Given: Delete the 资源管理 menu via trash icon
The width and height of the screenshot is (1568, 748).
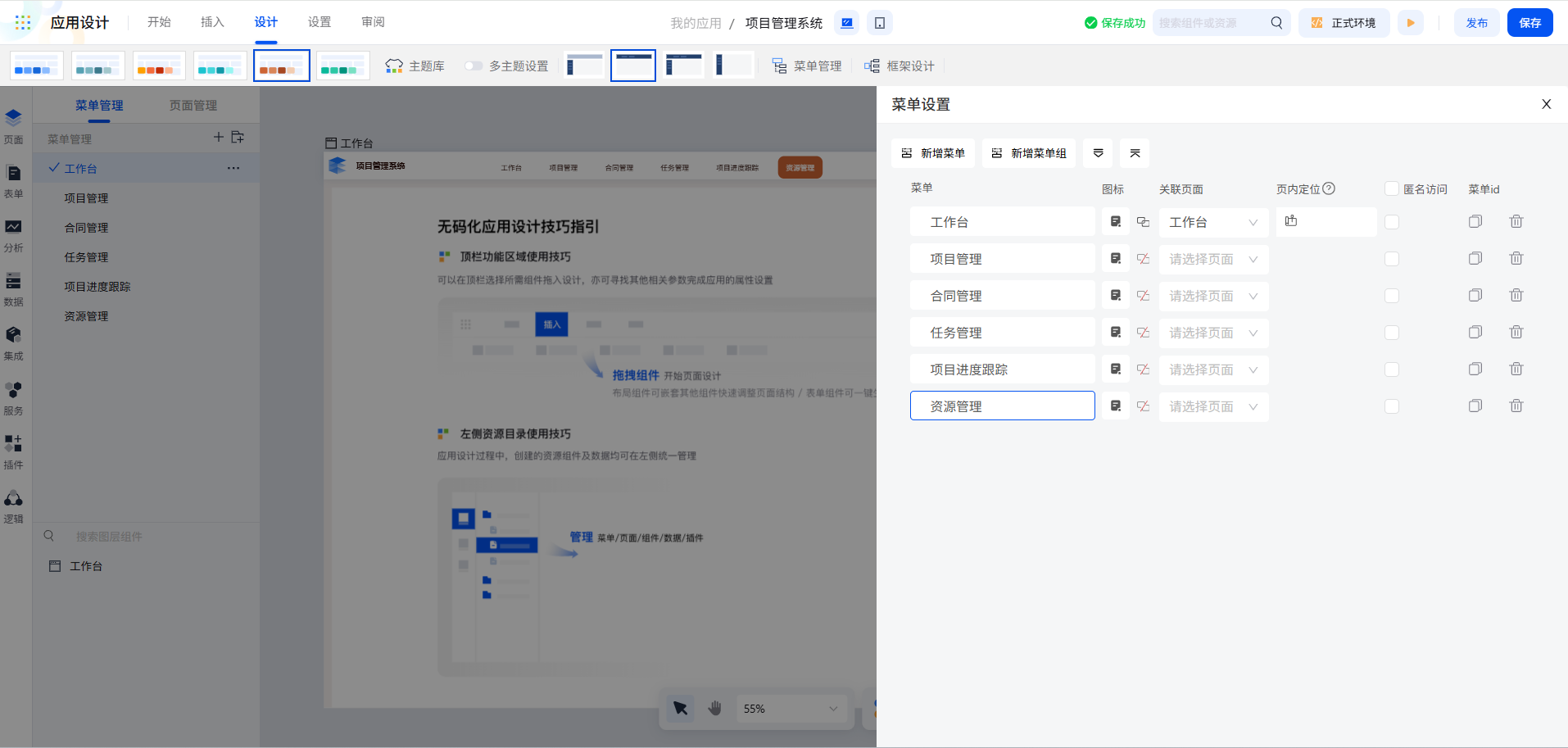Looking at the screenshot, I should tap(1516, 406).
